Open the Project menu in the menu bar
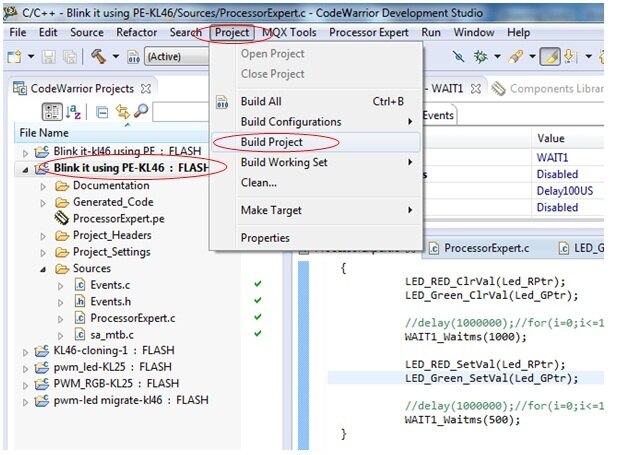 click(232, 33)
